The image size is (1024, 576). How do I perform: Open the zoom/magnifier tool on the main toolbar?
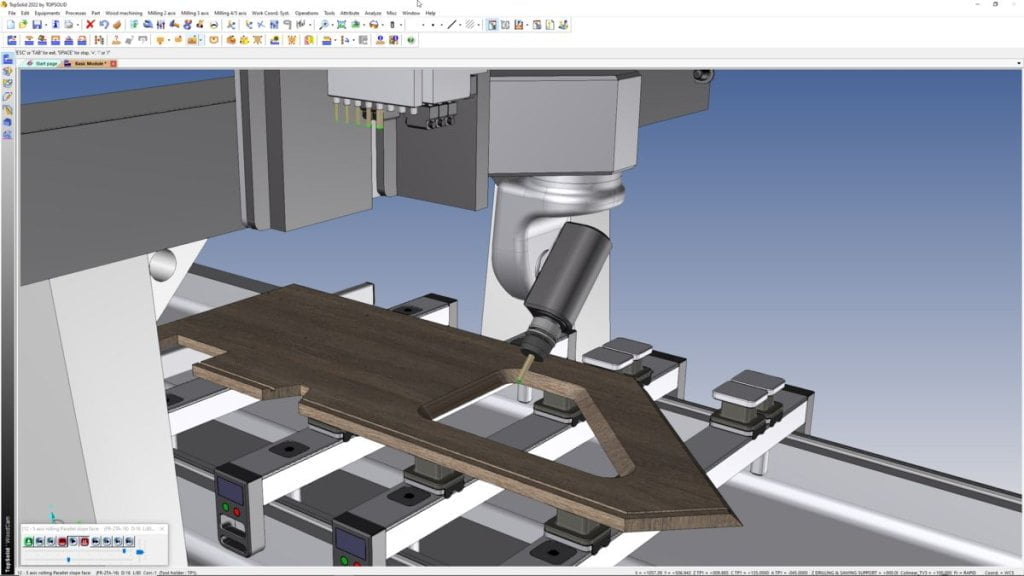click(x=324, y=28)
